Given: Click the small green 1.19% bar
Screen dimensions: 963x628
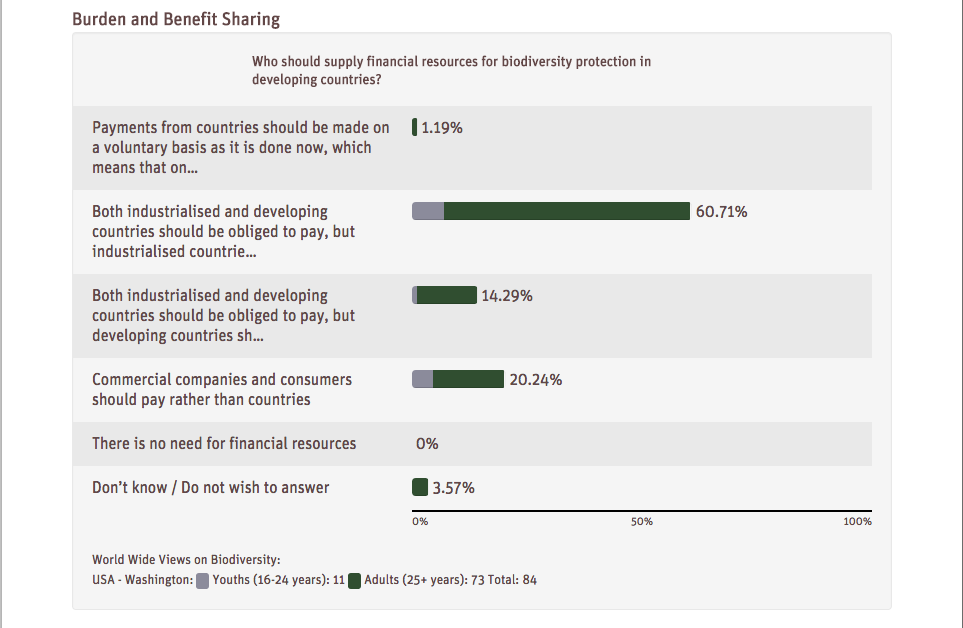Looking at the screenshot, I should 414,127.
